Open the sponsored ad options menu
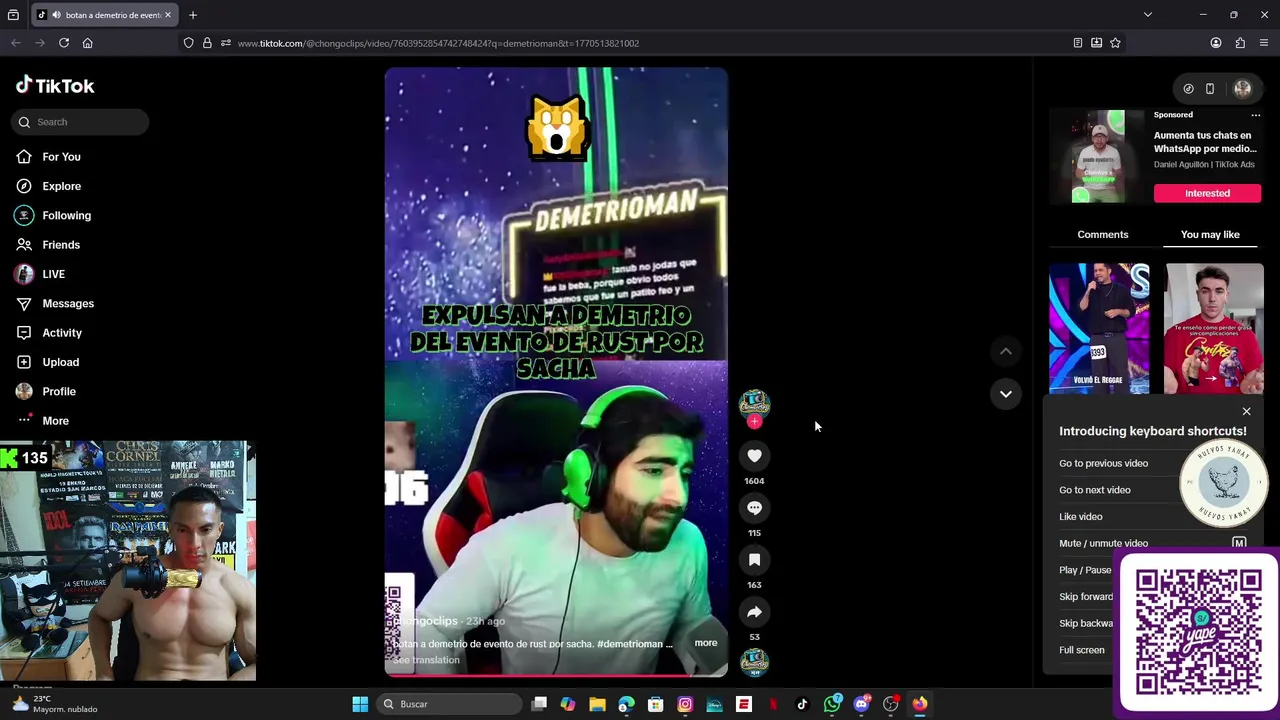Viewport: 1280px width, 720px height. pyautogui.click(x=1255, y=115)
